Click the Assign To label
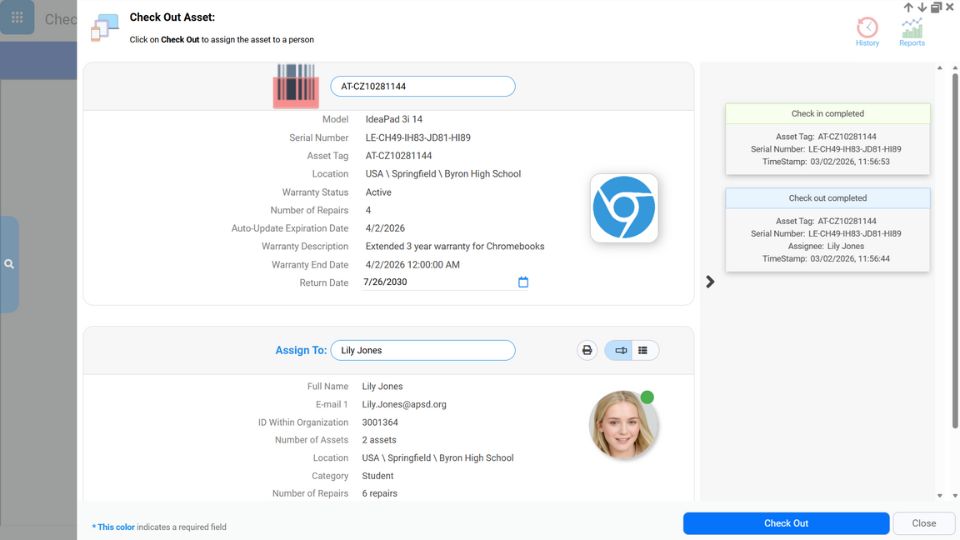This screenshot has width=960, height=540. tap(301, 350)
